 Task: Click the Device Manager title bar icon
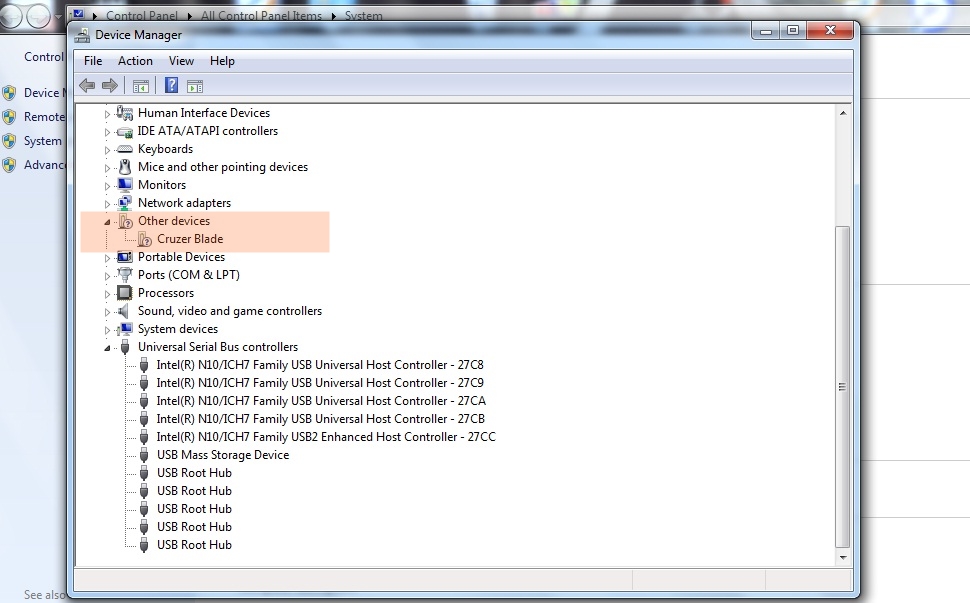pos(82,35)
